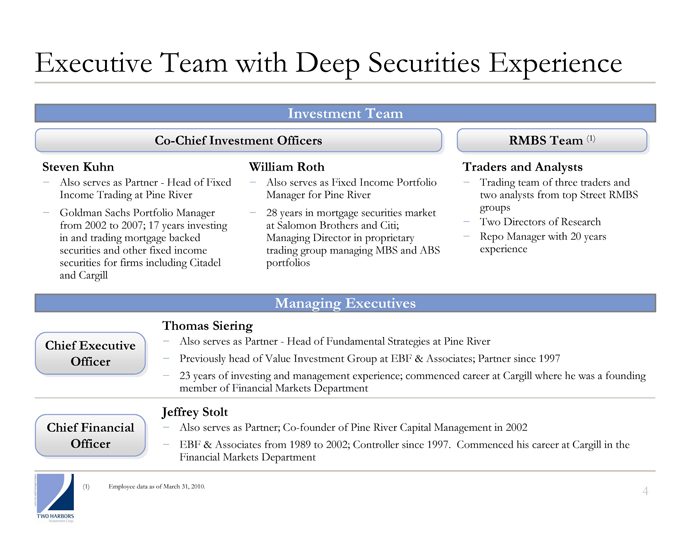Click the RMBS Team box
This screenshot has height=533, width=690.
click(552, 140)
